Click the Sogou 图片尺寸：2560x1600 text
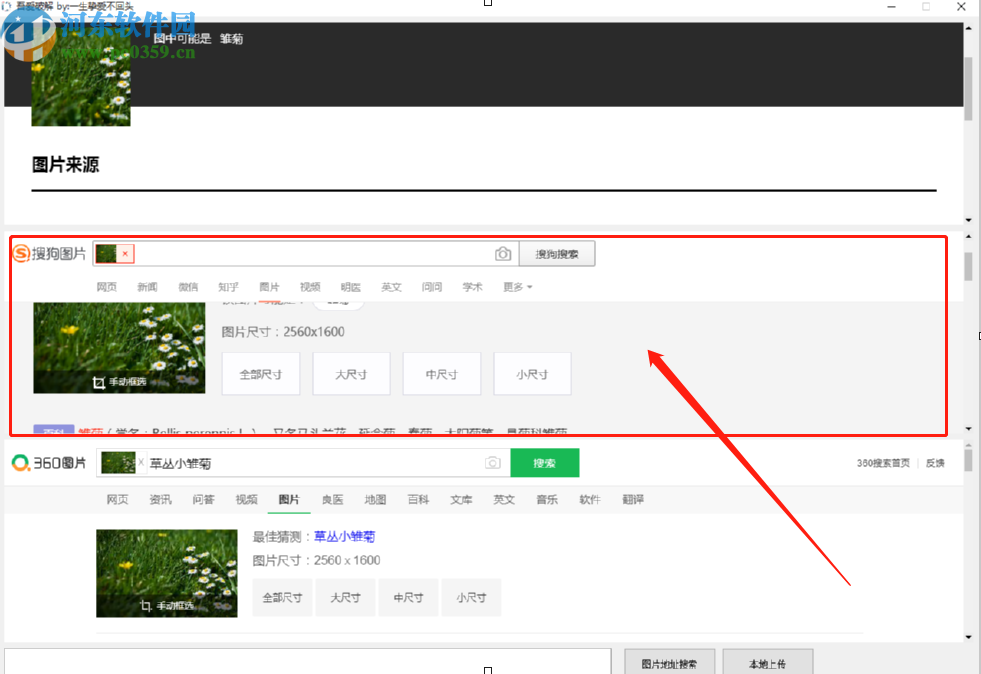Screen dimensions: 981x674 point(283,332)
